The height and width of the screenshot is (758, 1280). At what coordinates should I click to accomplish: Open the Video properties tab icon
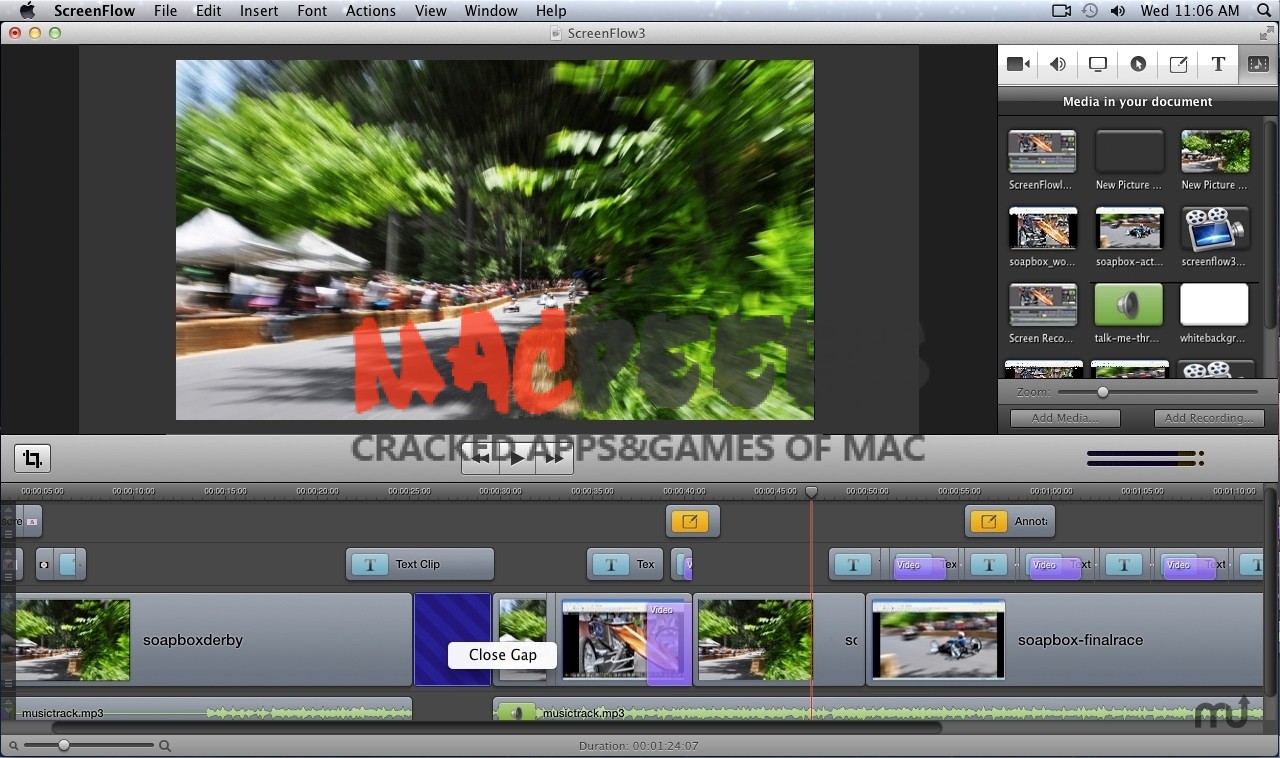click(1018, 64)
